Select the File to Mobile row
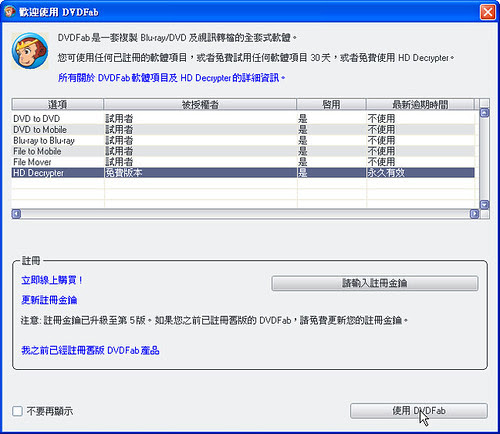Viewport: 500px width, 434px height. 243,151
